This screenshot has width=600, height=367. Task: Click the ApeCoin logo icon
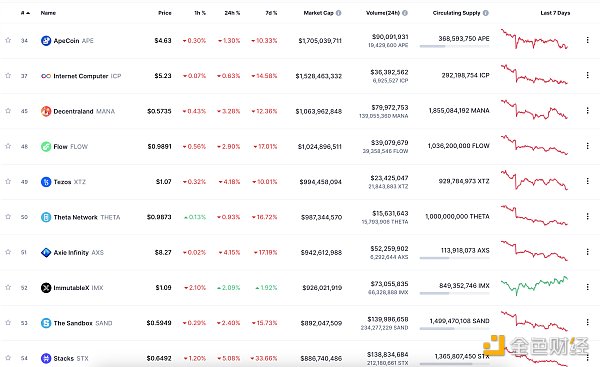click(46, 41)
